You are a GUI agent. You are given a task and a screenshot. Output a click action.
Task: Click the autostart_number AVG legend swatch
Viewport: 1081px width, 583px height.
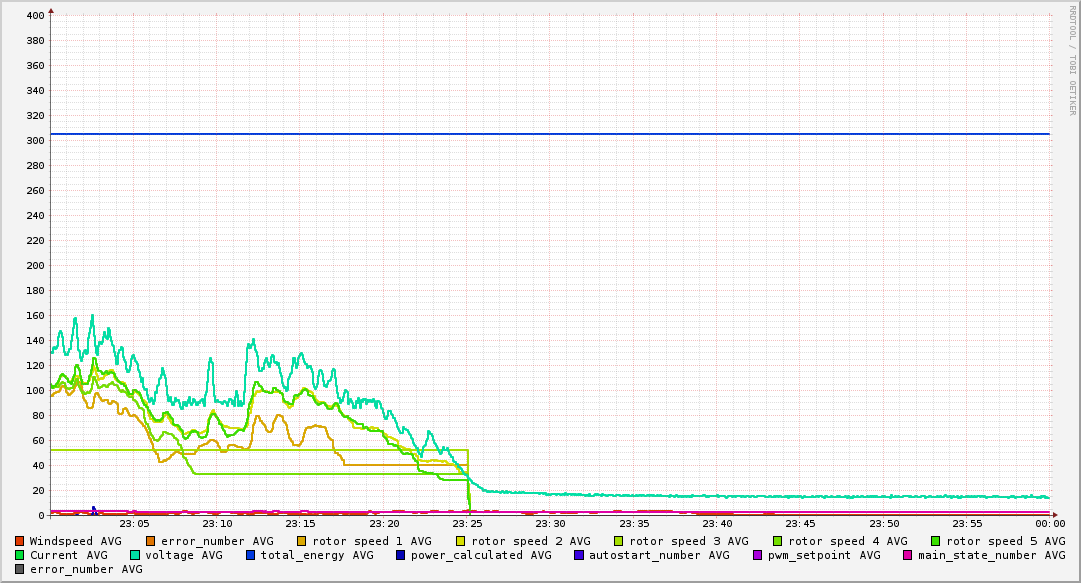pyautogui.click(x=578, y=555)
